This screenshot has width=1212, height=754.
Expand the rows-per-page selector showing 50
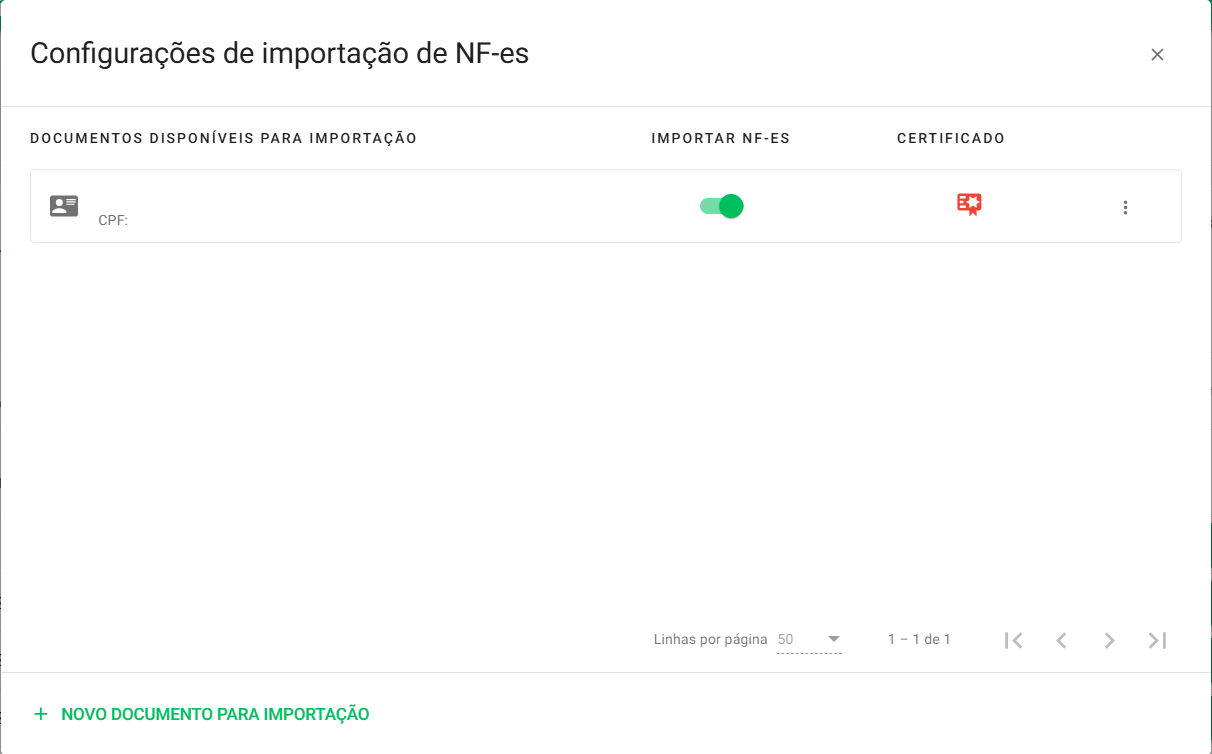810,639
